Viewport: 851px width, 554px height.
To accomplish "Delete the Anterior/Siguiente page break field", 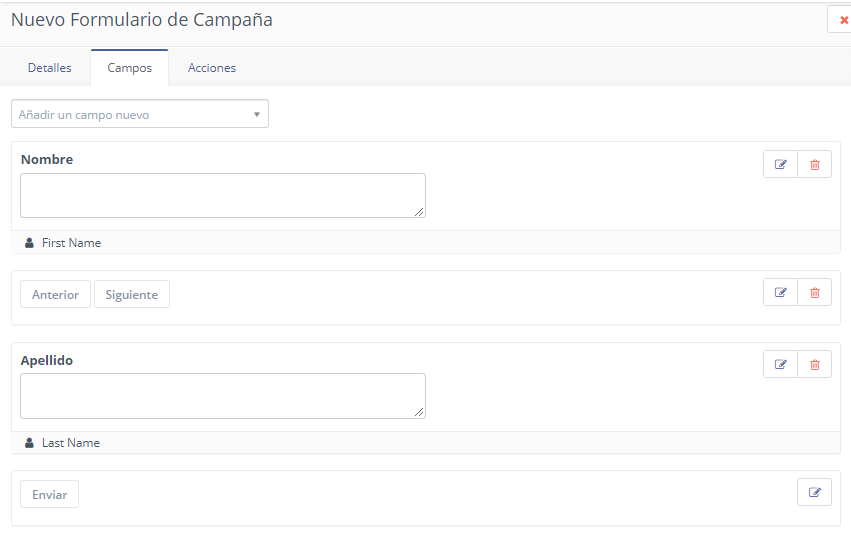I will 814,292.
